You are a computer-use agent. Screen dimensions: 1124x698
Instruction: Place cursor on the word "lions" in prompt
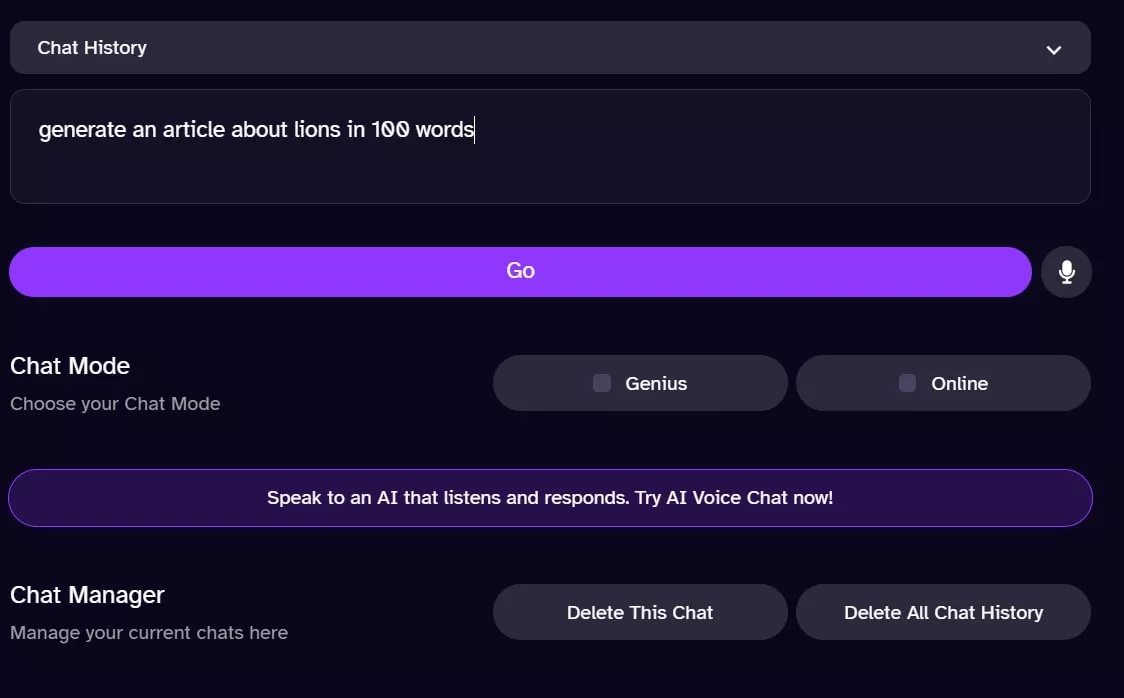point(317,129)
